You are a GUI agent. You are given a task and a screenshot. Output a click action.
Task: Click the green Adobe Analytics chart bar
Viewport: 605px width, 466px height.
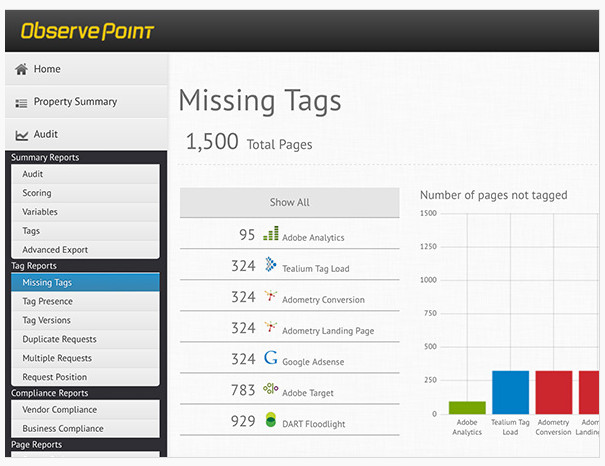(467, 408)
